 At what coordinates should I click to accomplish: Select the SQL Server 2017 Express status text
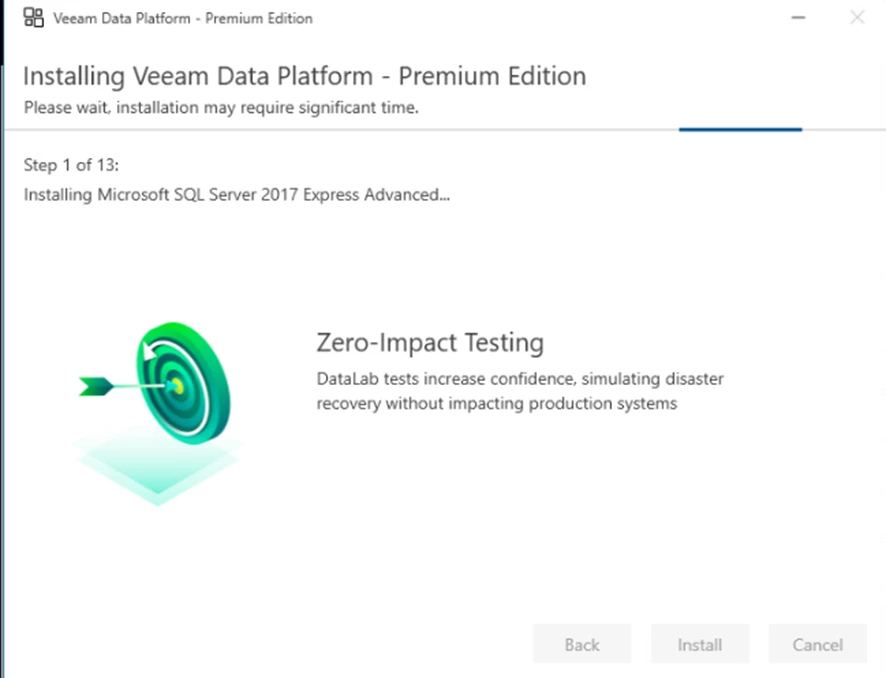pos(236,195)
